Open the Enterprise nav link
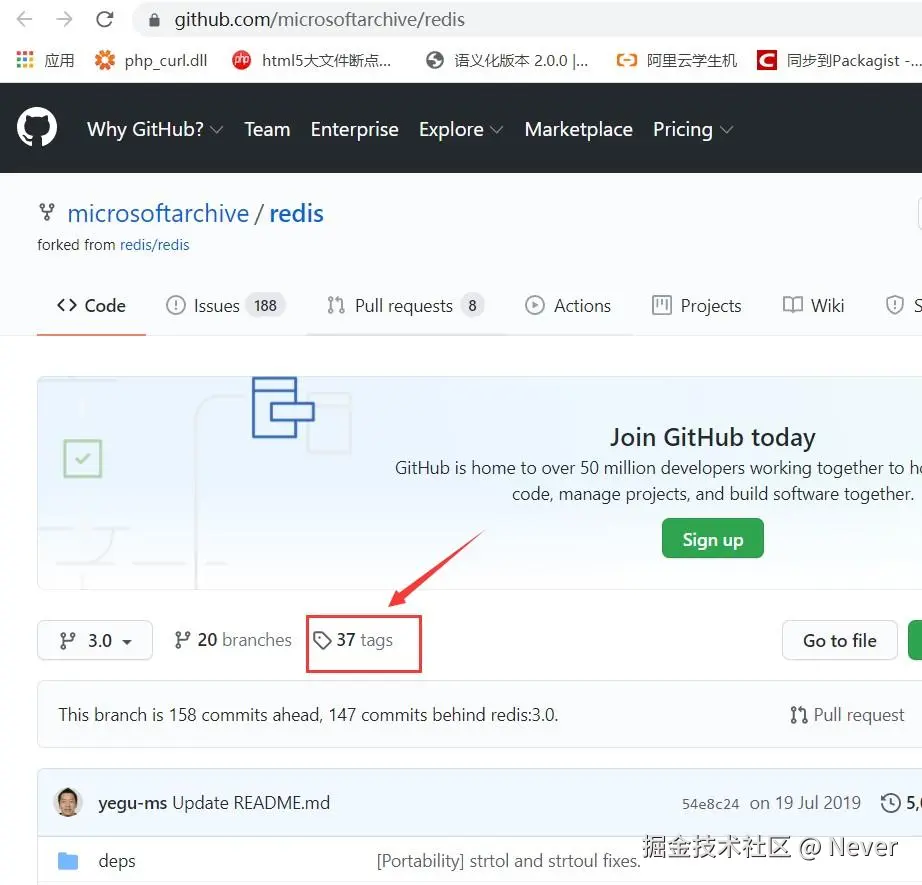 pos(355,129)
